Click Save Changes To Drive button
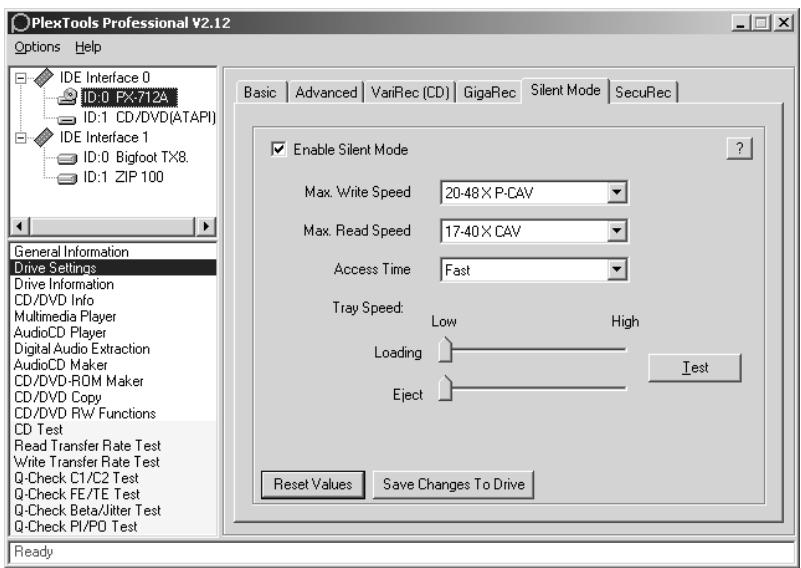Viewport: 801px width, 568px height. coord(454,484)
